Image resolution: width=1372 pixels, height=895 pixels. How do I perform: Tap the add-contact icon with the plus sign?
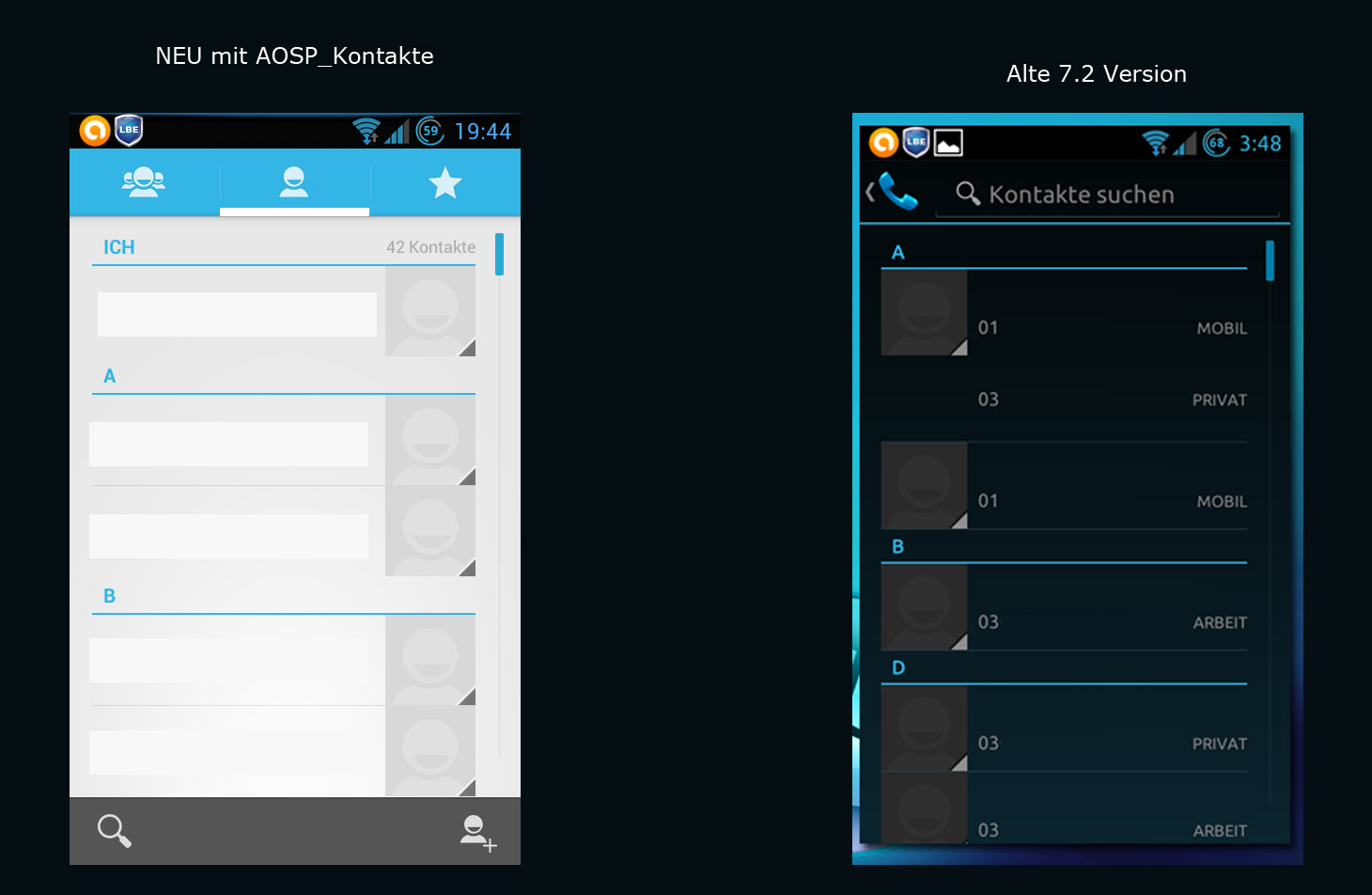(477, 833)
